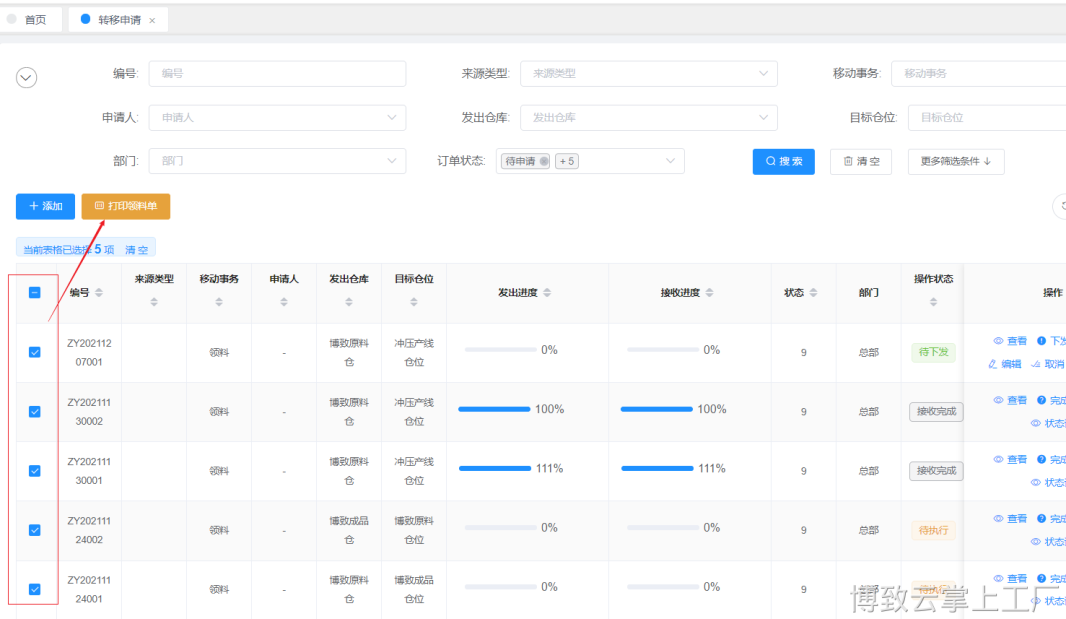
Task: Uncheck the row ZY20211124002 checkbox
Action: click(x=34, y=530)
